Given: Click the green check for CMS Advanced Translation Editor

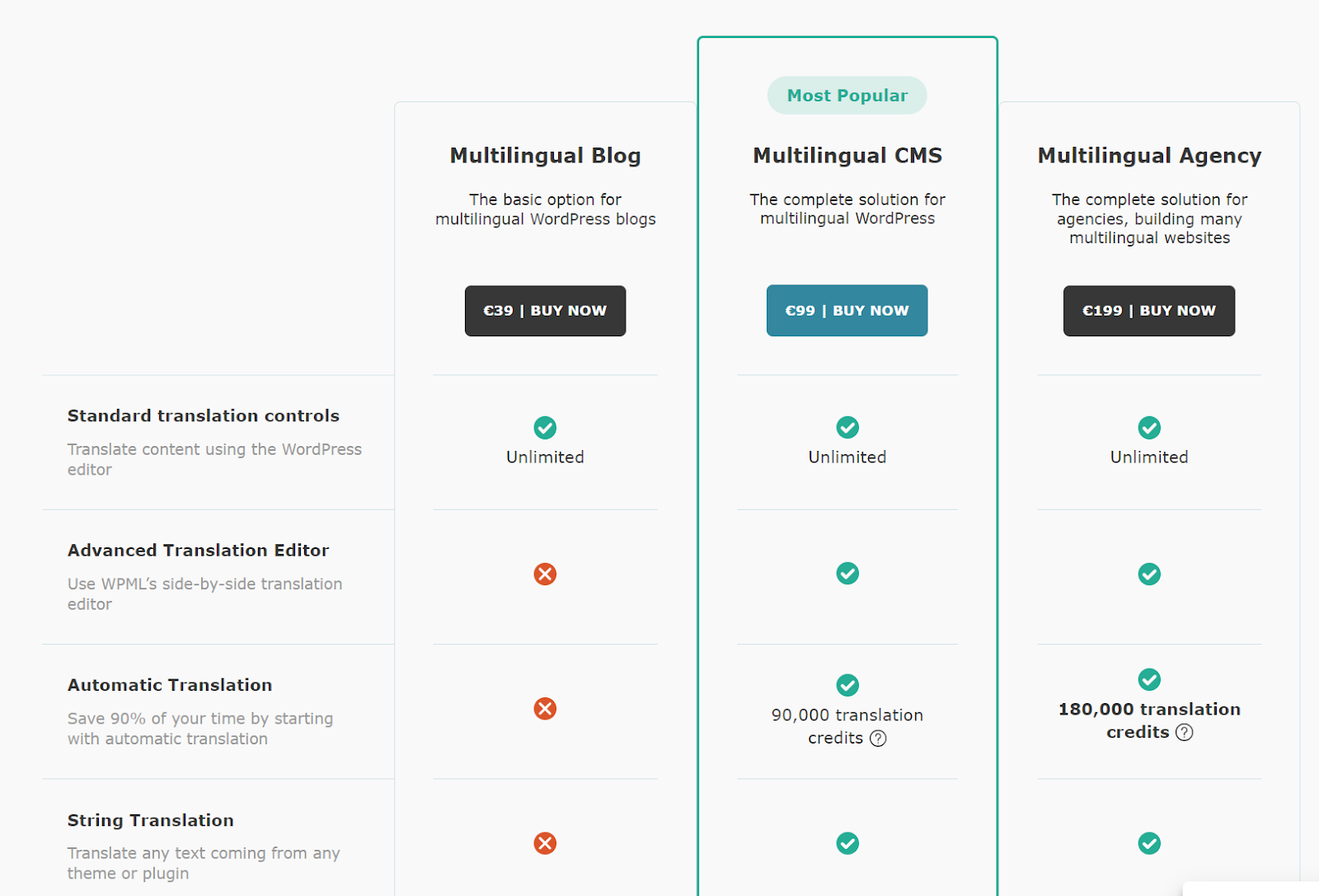Looking at the screenshot, I should [847, 573].
